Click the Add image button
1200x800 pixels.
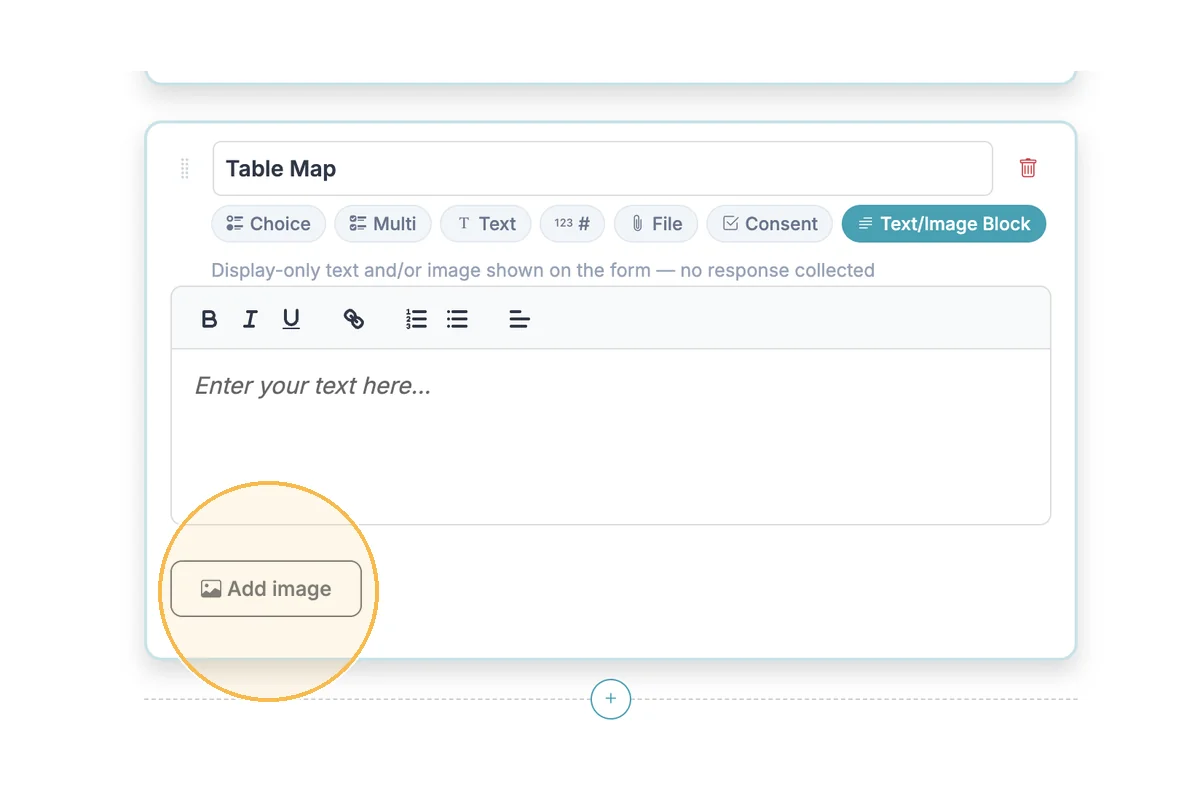pos(266,589)
